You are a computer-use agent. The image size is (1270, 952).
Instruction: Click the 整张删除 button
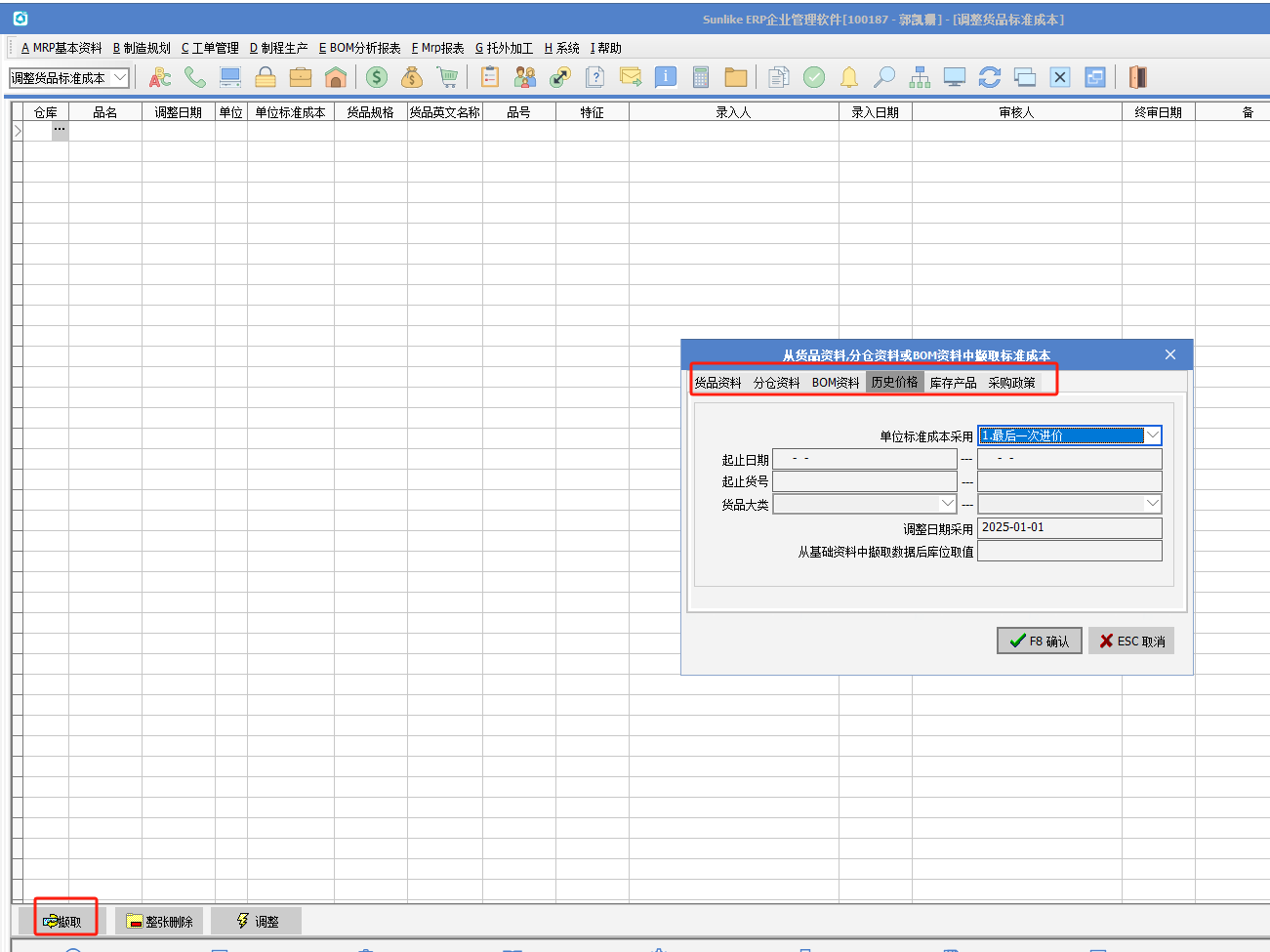(159, 922)
